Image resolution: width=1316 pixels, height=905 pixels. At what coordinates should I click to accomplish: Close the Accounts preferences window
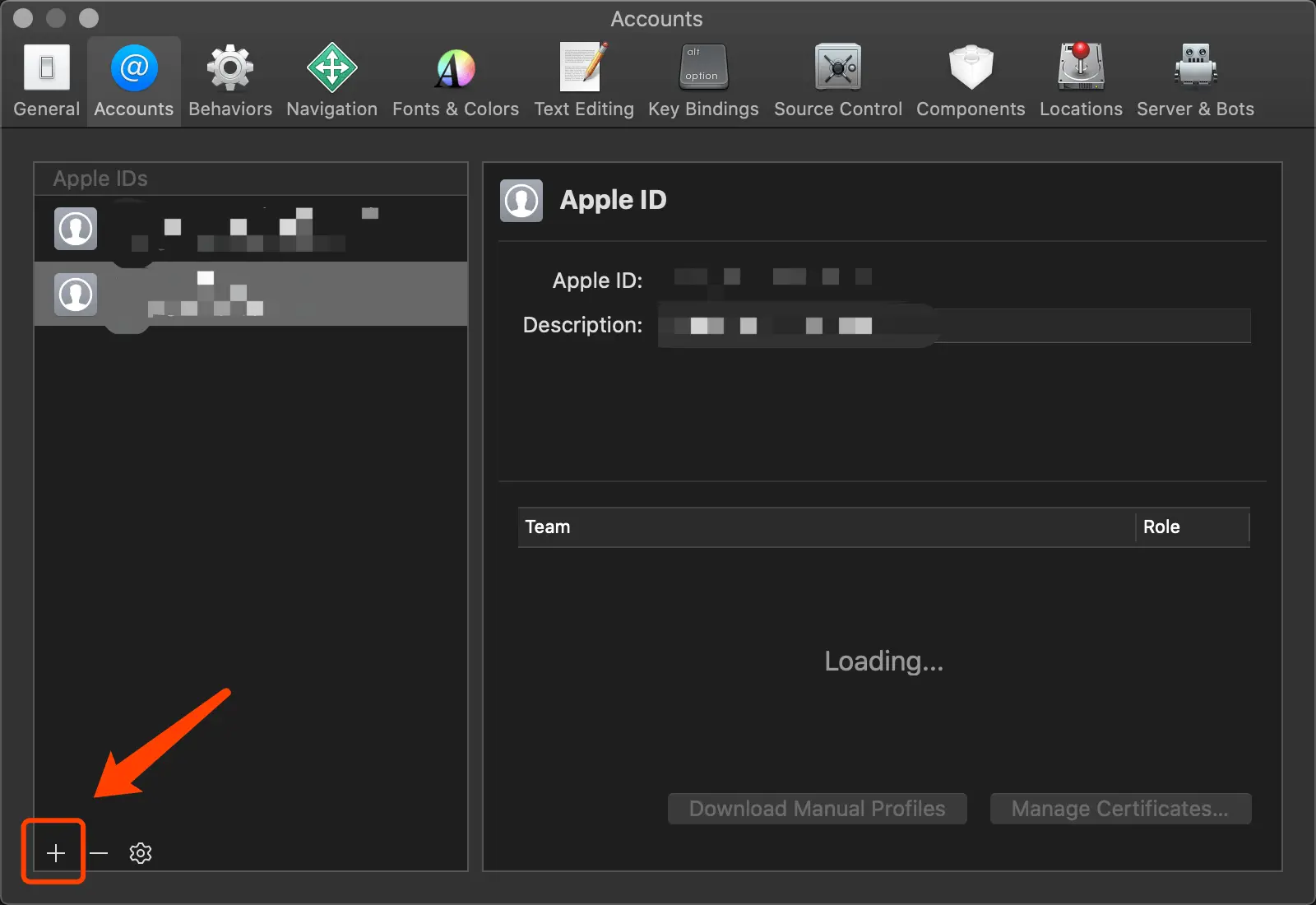coord(24,17)
